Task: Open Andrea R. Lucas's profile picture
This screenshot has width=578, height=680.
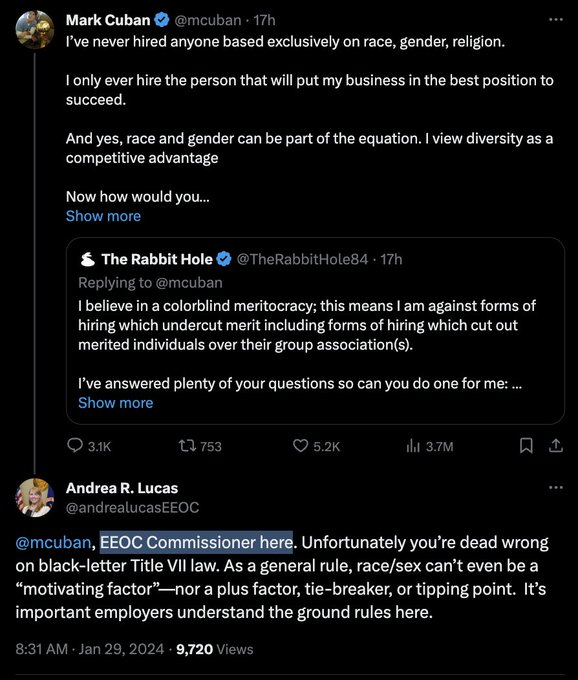Action: click(35, 497)
